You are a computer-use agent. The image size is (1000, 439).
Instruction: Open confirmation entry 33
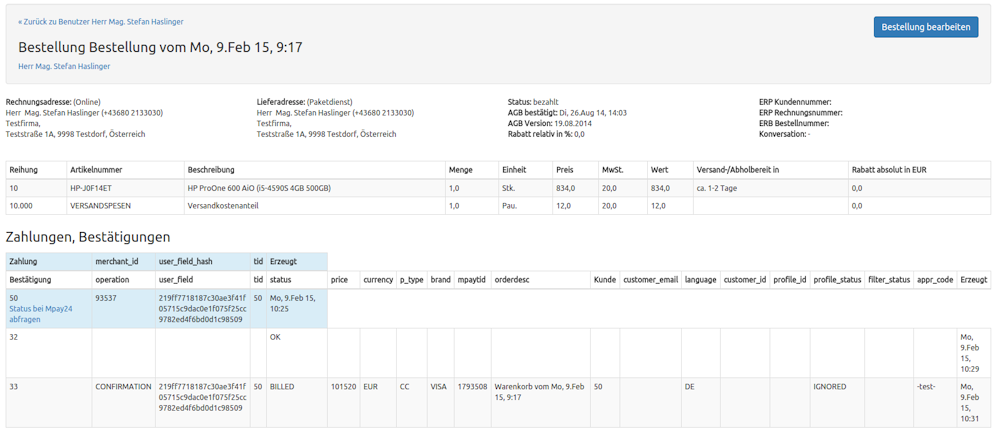click(14, 386)
